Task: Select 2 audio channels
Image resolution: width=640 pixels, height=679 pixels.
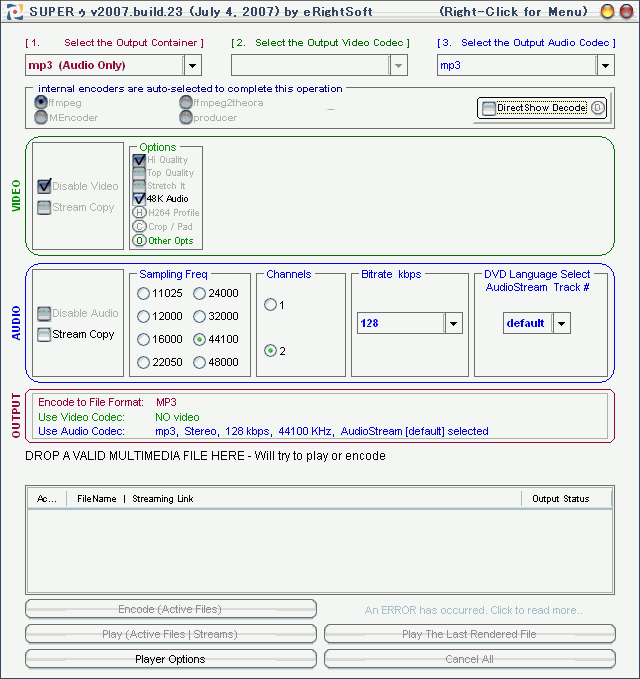Action: [x=270, y=351]
